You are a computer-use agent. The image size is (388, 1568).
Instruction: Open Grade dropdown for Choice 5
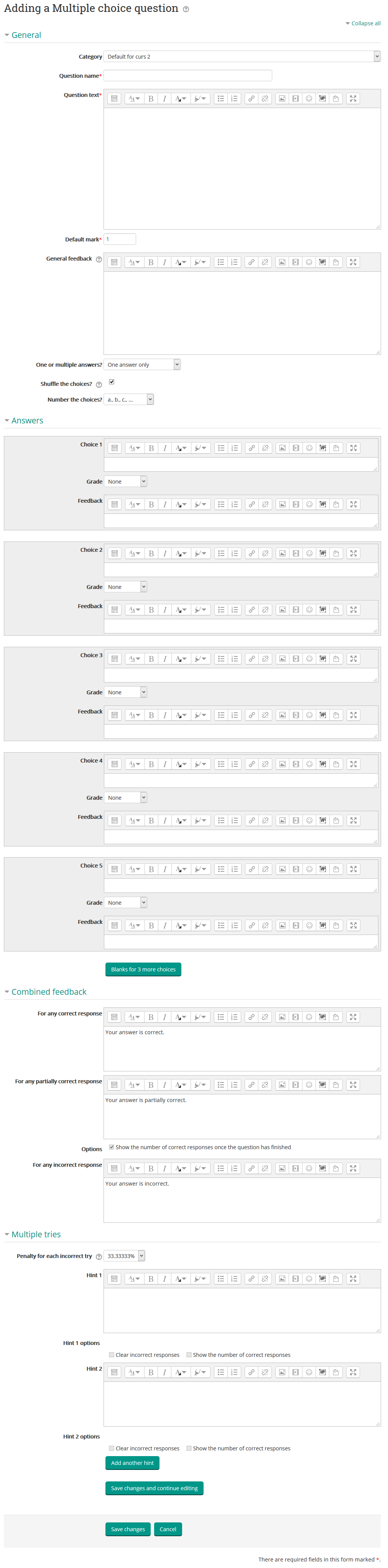(126, 903)
